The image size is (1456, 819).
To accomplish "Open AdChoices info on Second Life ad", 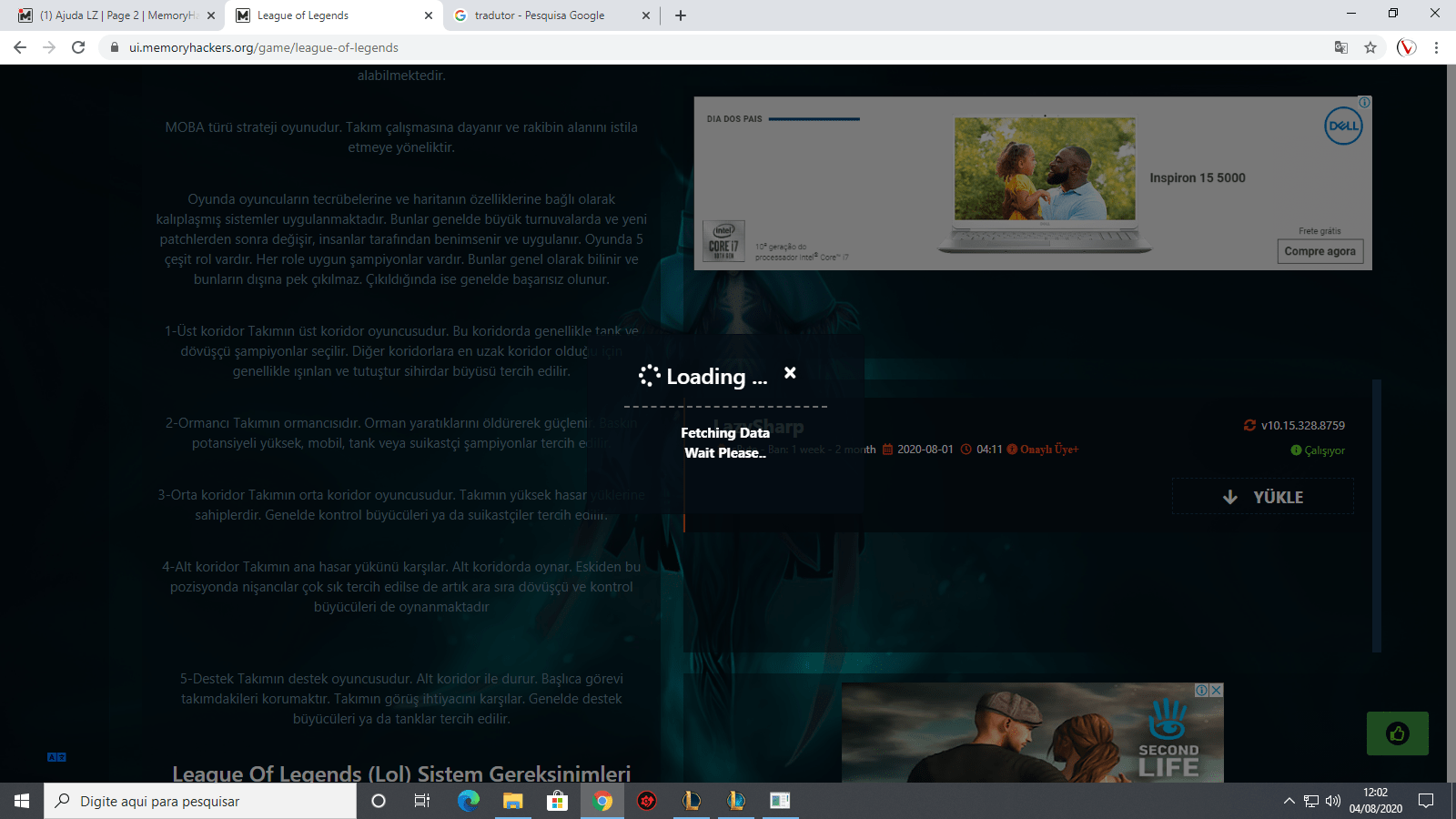I will click(x=1202, y=691).
